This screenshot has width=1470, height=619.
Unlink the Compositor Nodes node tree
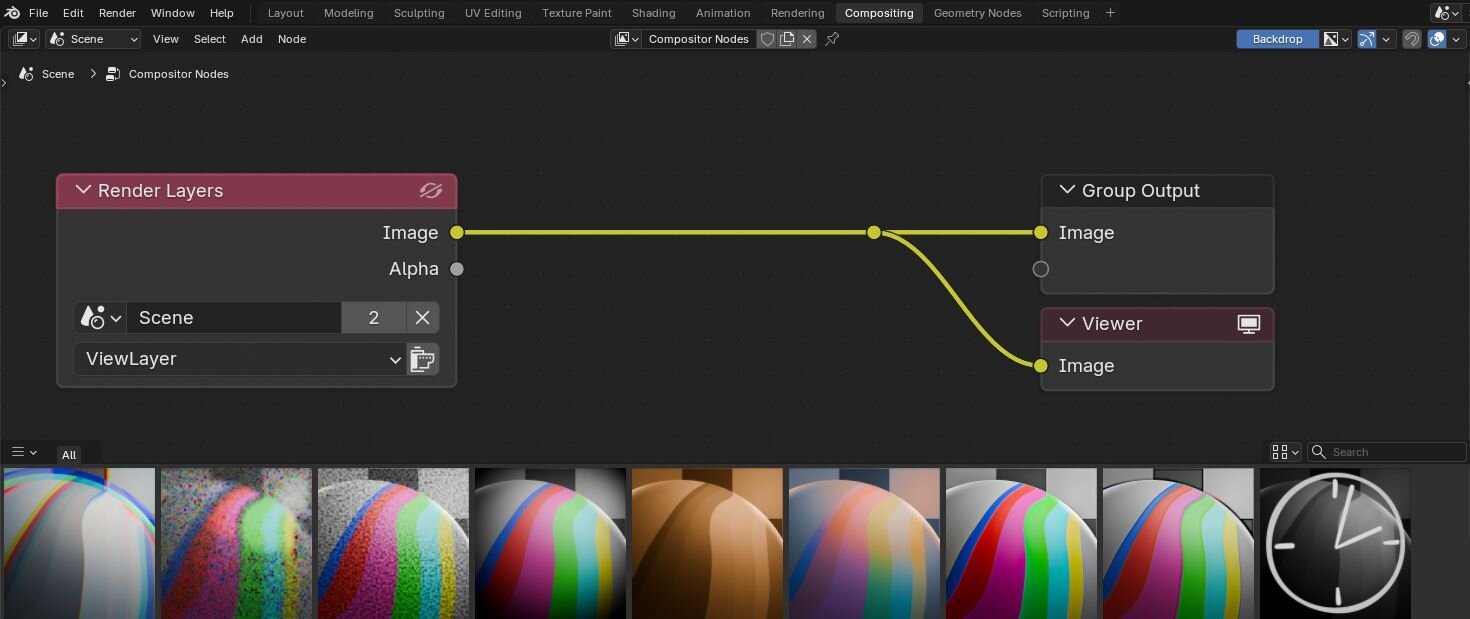pyautogui.click(x=807, y=39)
